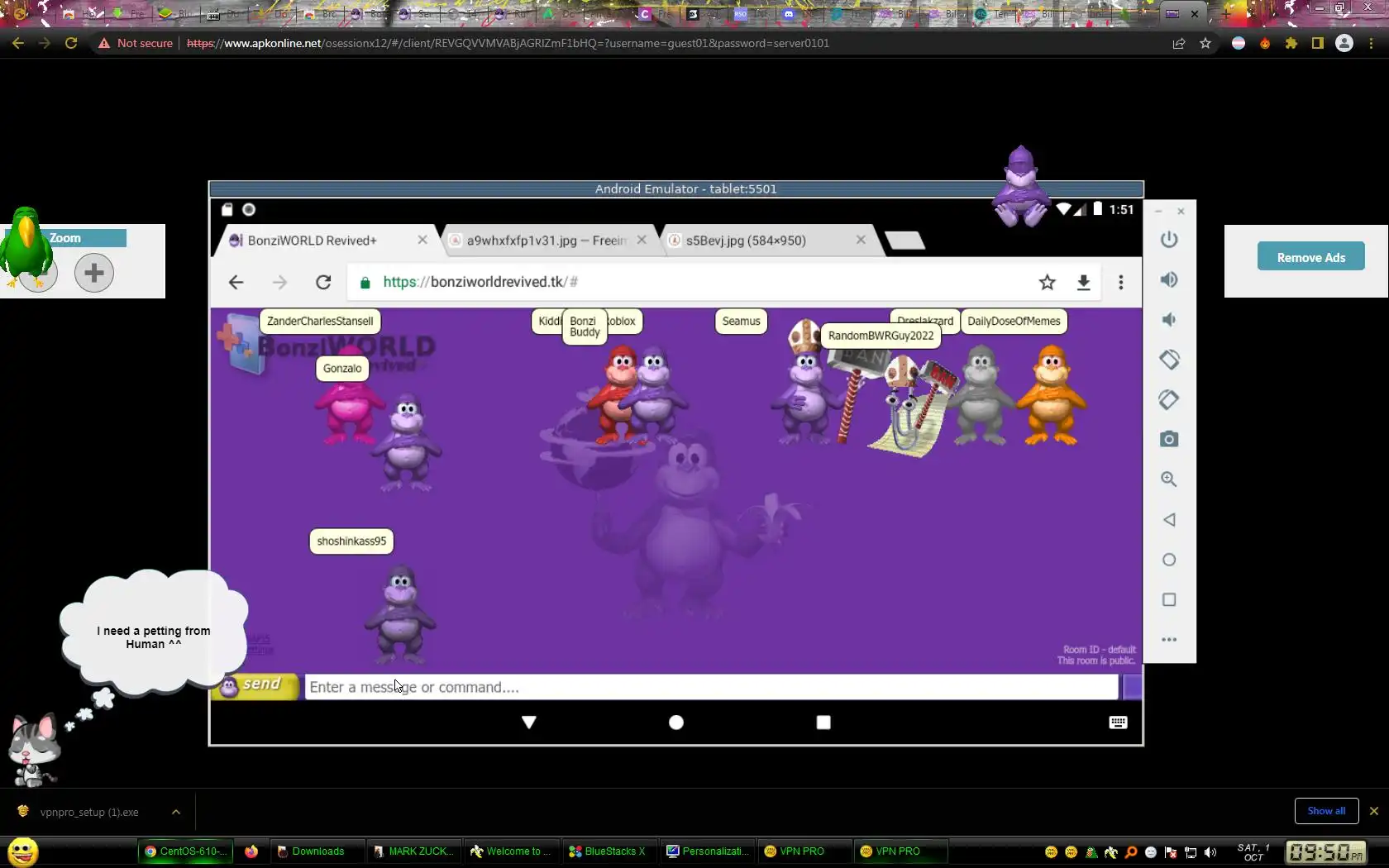Click the Bonzi Buddy name tag
The width and height of the screenshot is (1389, 868).
585,327
